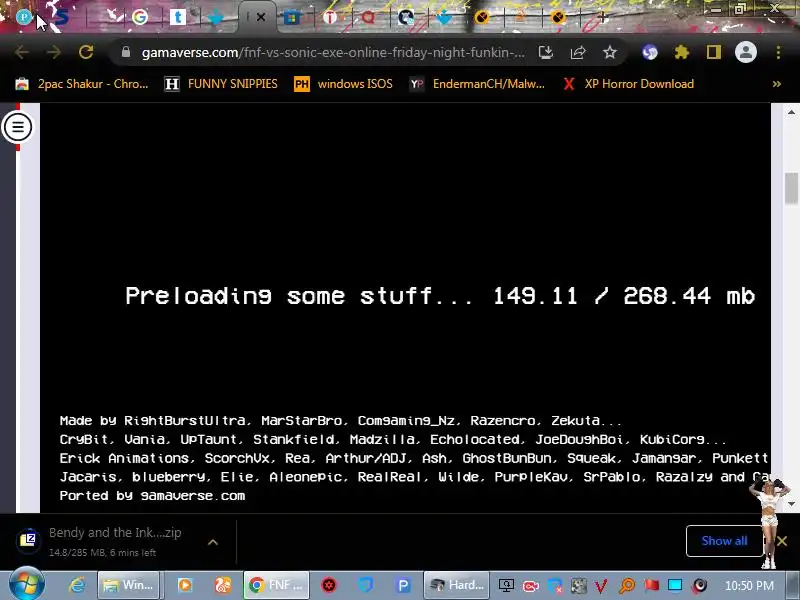This screenshot has height=600, width=800.
Task: Open UC Browser from taskbar
Action: pyautogui.click(x=222, y=585)
